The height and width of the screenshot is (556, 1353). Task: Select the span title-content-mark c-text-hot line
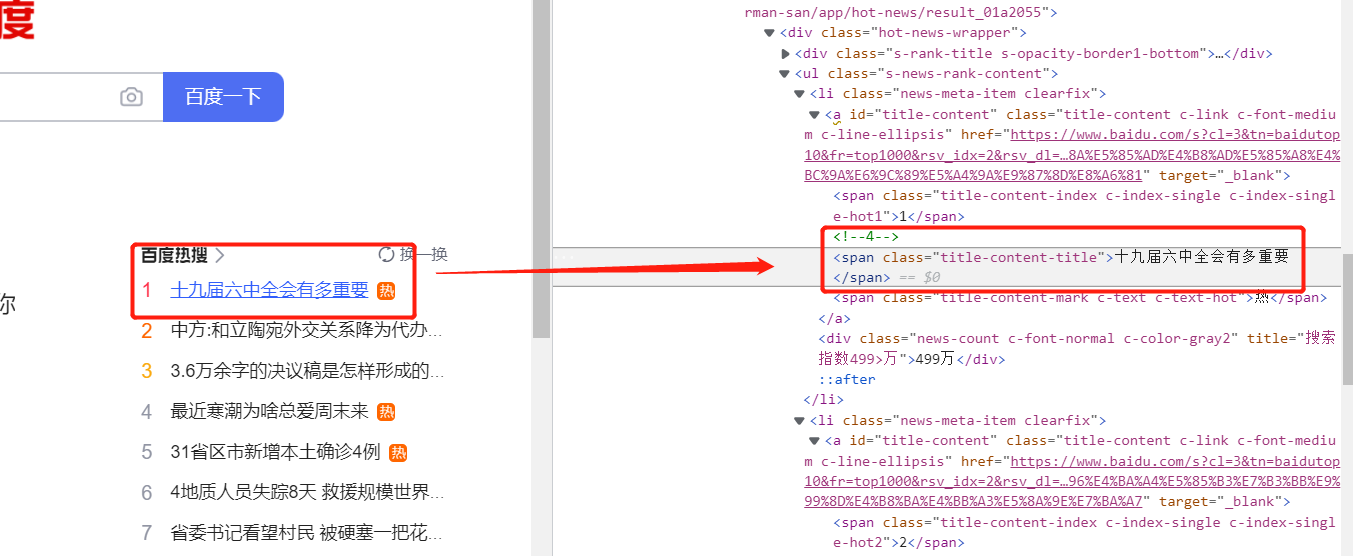point(1080,297)
